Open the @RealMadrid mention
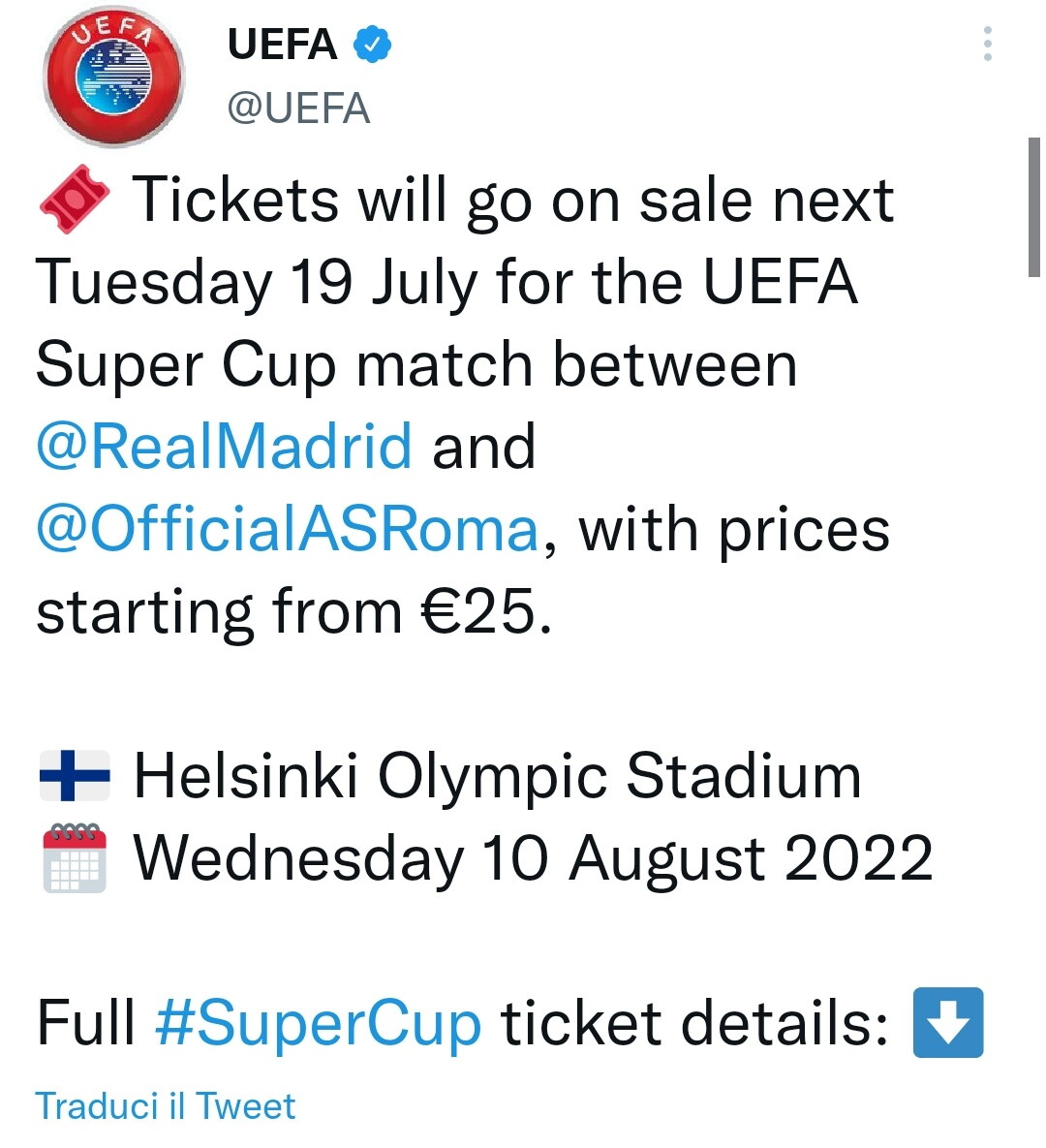Image resolution: width=1046 pixels, height=1148 pixels. click(224, 447)
